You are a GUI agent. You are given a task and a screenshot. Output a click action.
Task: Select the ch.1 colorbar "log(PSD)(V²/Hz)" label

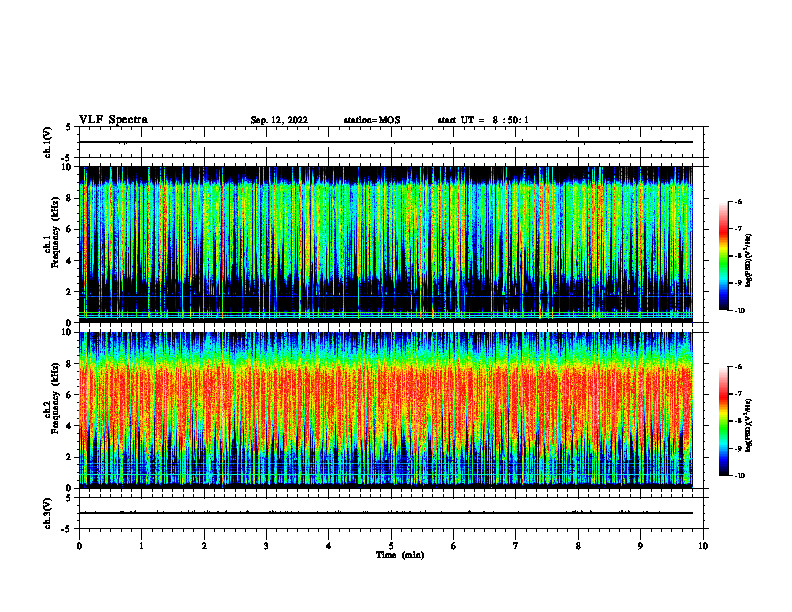[749, 261]
